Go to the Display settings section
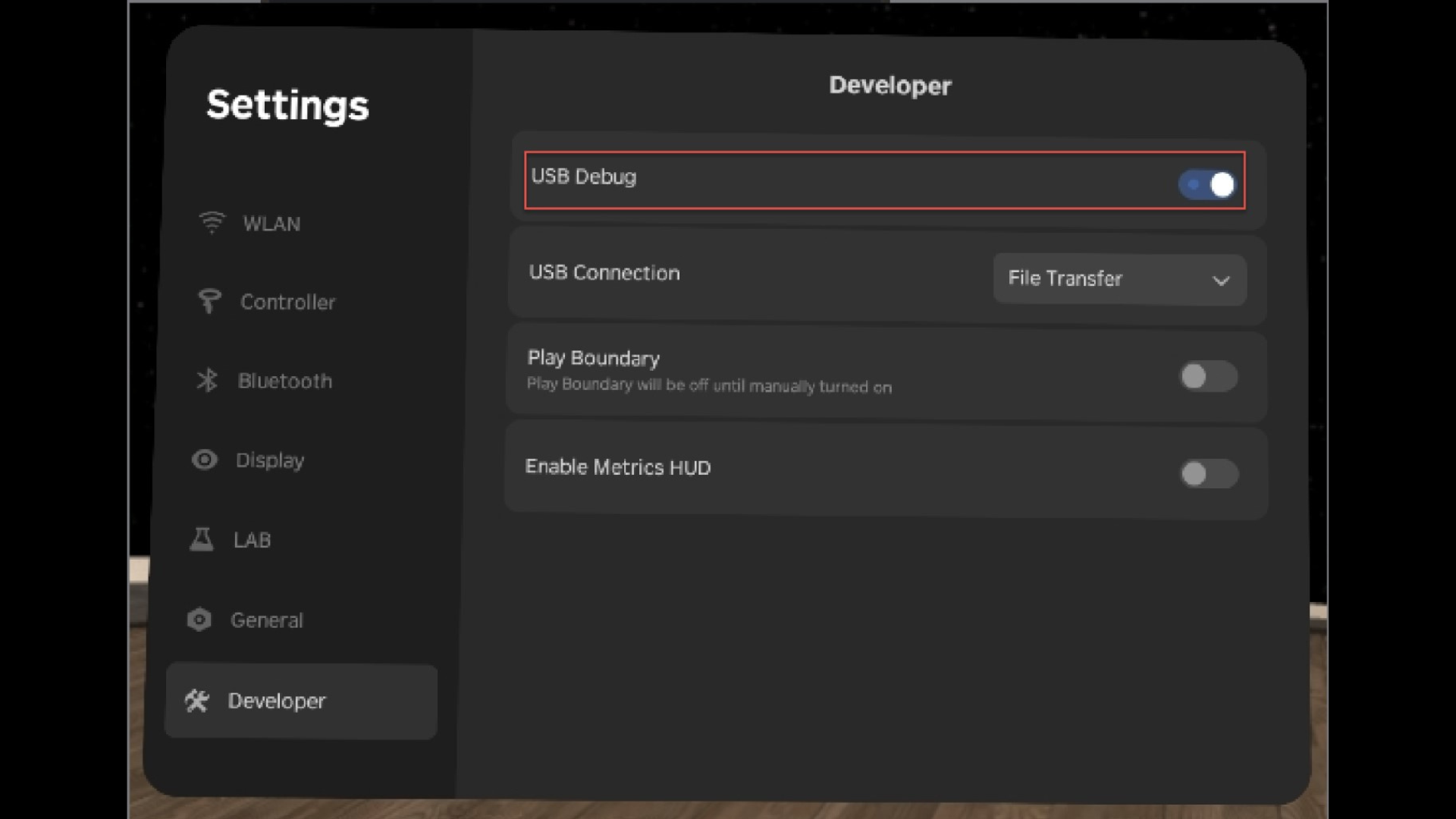 (x=269, y=460)
